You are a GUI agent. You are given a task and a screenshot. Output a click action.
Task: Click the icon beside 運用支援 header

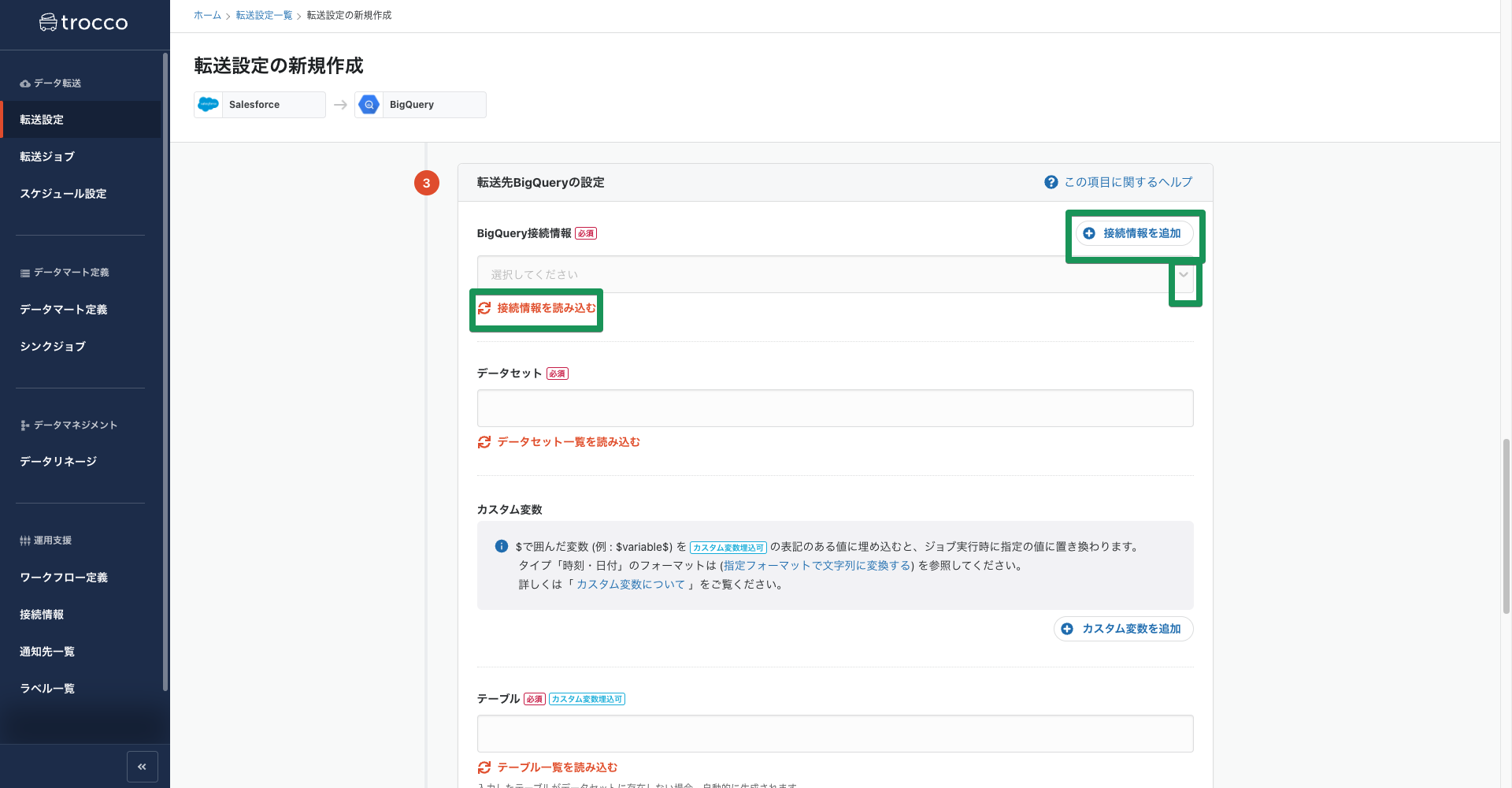pos(25,541)
